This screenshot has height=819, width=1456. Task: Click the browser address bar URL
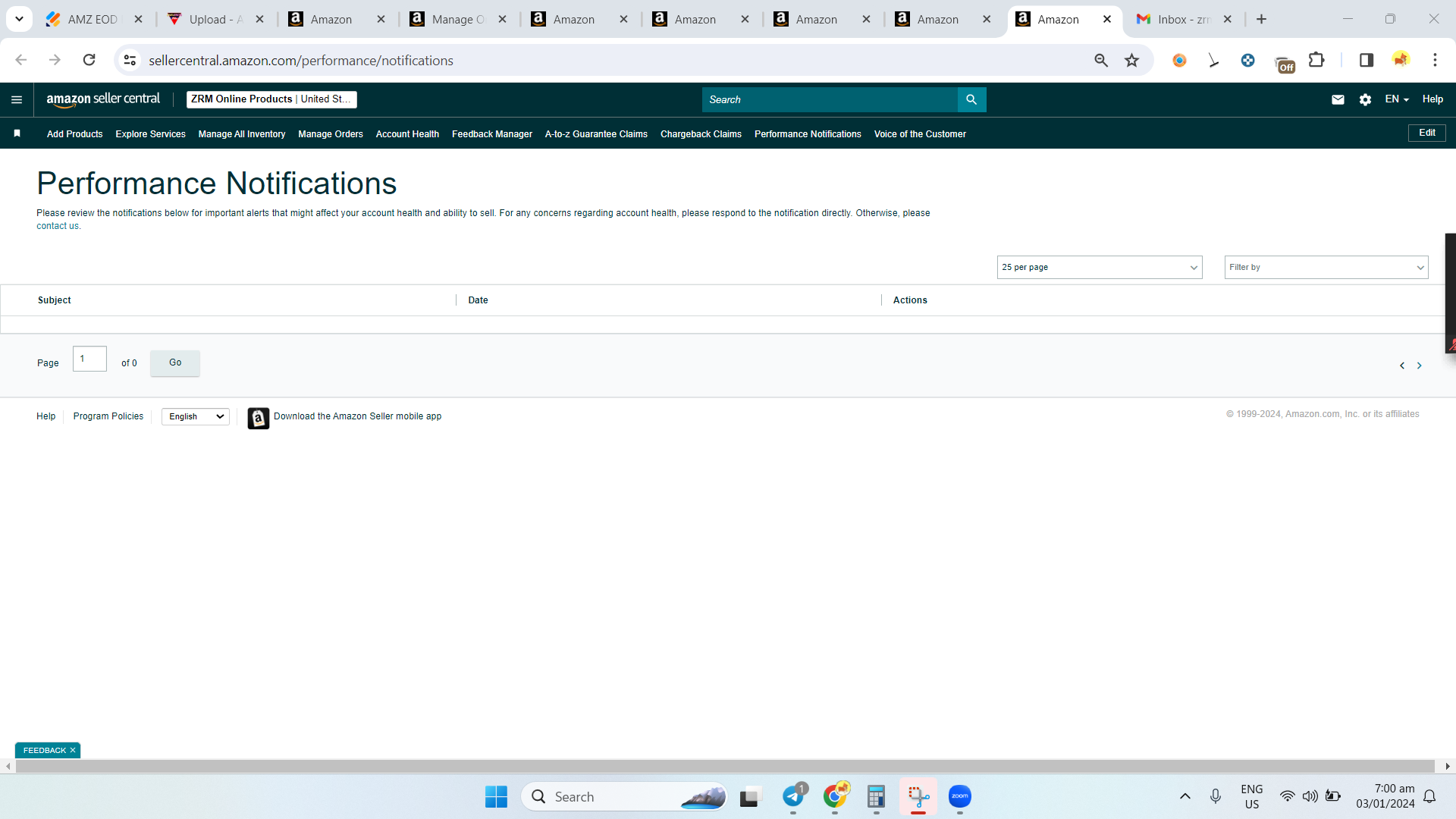coord(301,60)
